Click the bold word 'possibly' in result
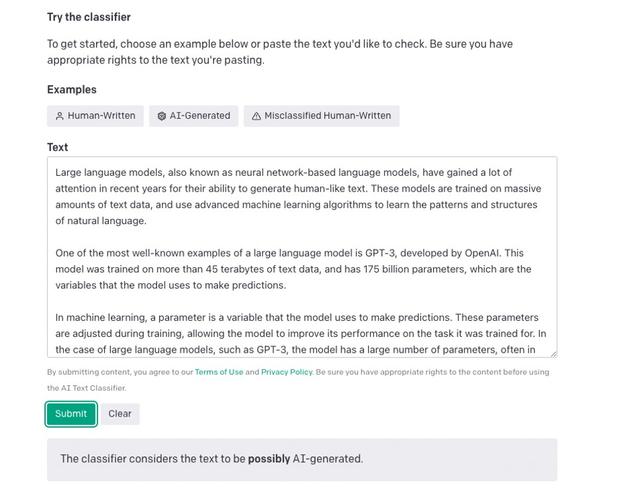The height and width of the screenshot is (494, 640). (269, 459)
